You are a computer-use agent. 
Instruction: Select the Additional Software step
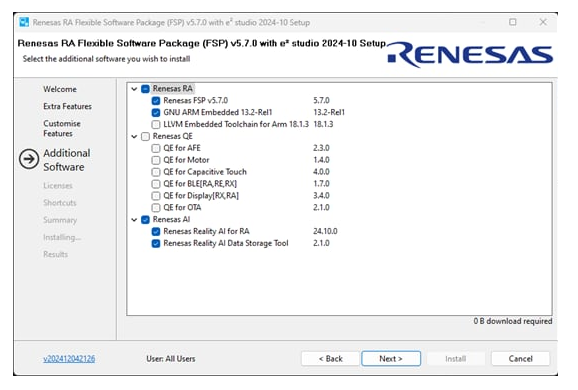pos(66,160)
